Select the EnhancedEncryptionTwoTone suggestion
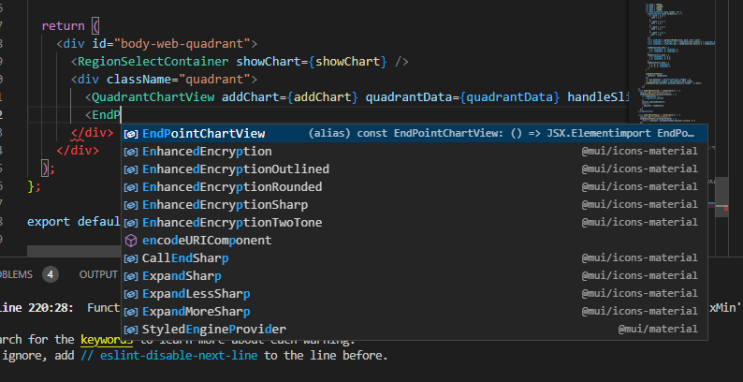This screenshot has width=743, height=382. coord(415,222)
